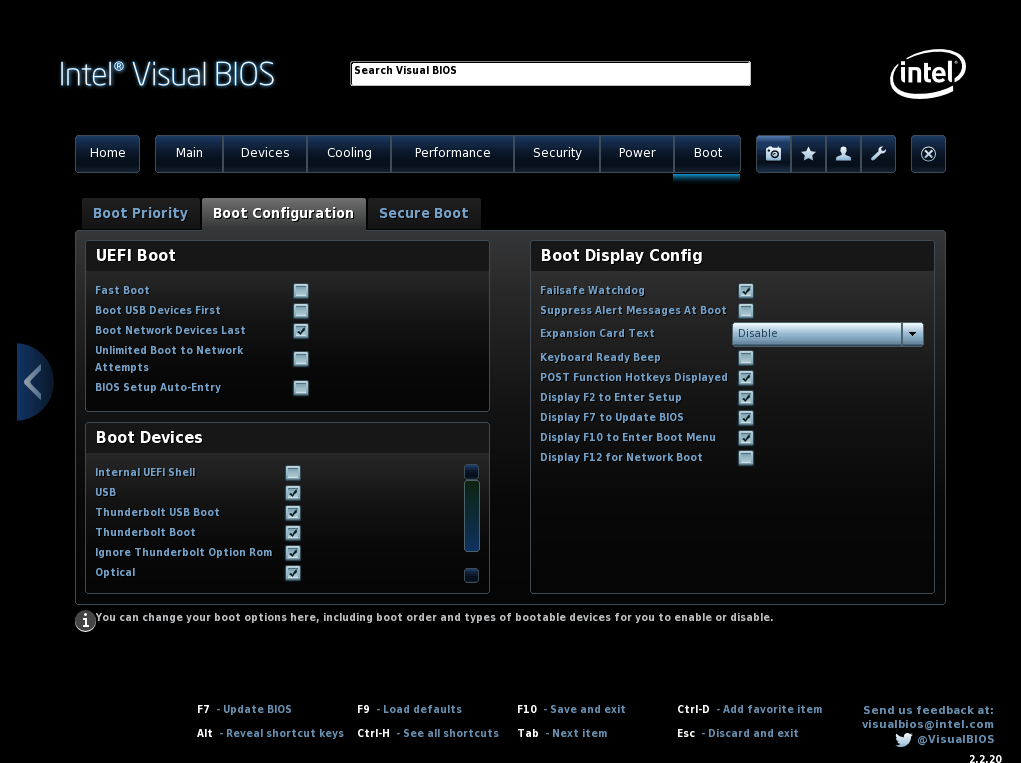Toggle Display F10 to Enter Boot Menu
The image size is (1021, 763).
(746, 437)
